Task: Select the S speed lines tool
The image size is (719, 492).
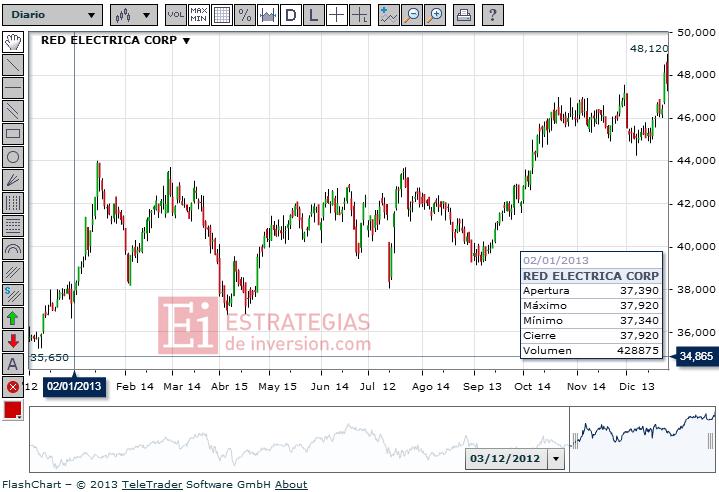Action: 13,295
